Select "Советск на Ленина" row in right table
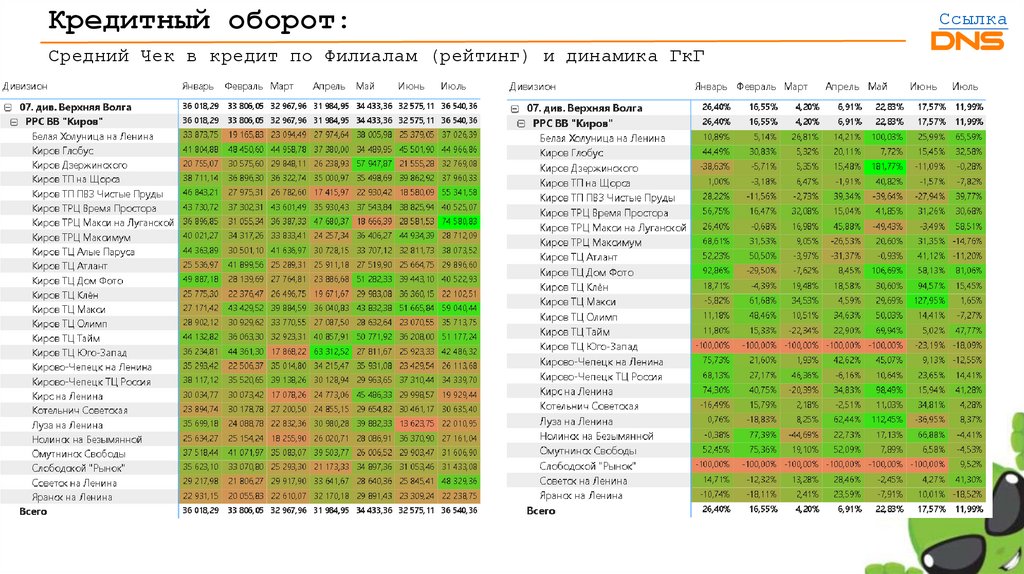Viewport: 1024px width, 574px height. click(746, 481)
